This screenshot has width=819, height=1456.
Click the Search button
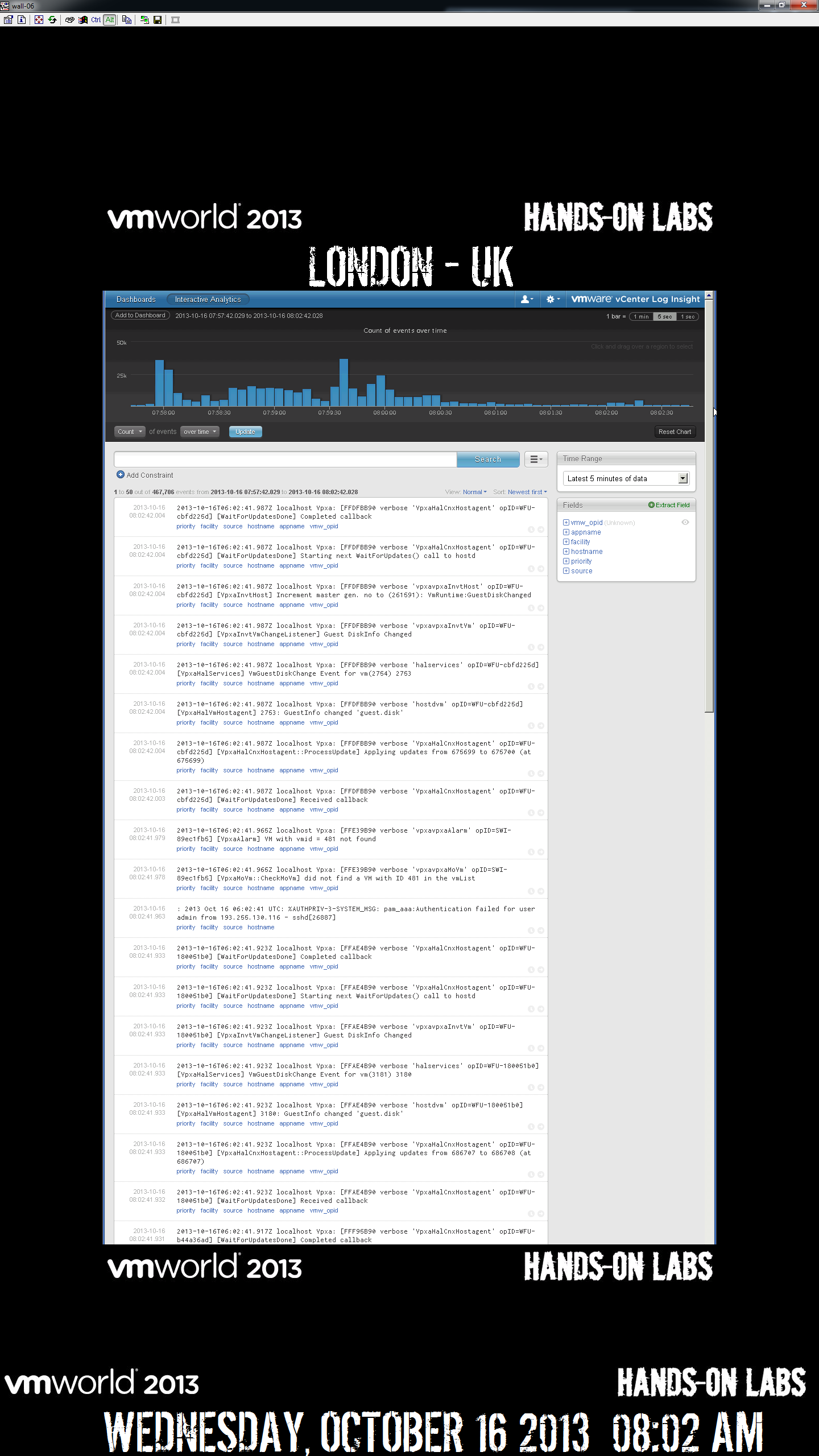(488, 459)
